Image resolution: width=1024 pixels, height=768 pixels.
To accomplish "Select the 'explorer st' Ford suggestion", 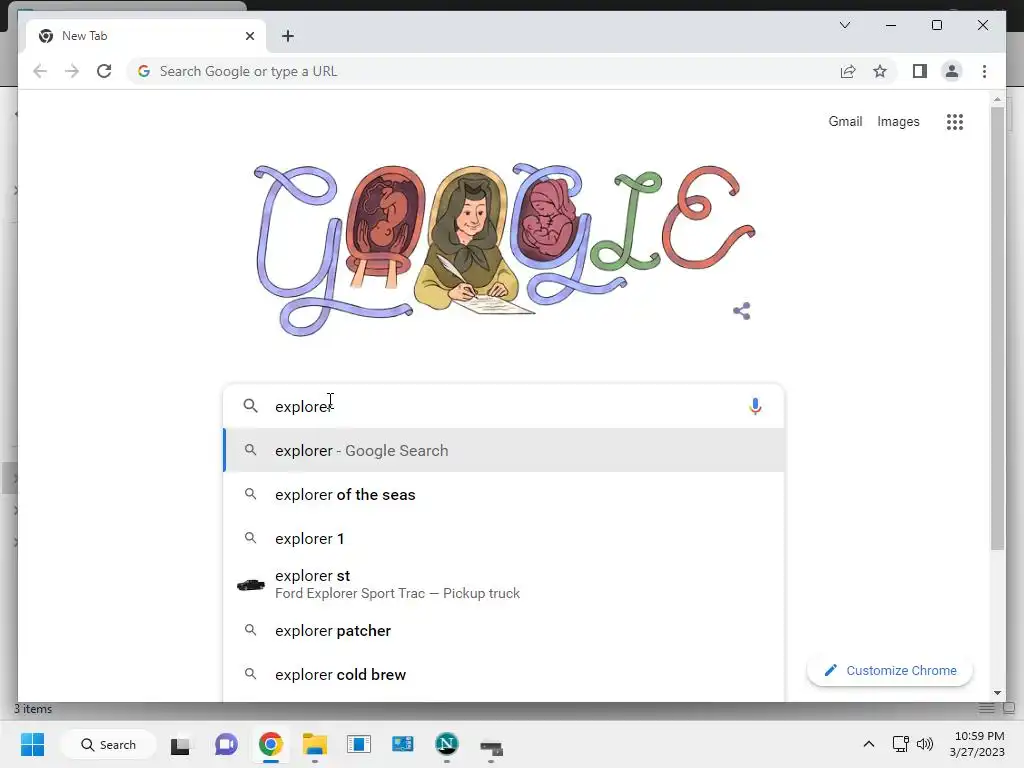I will coord(504,584).
